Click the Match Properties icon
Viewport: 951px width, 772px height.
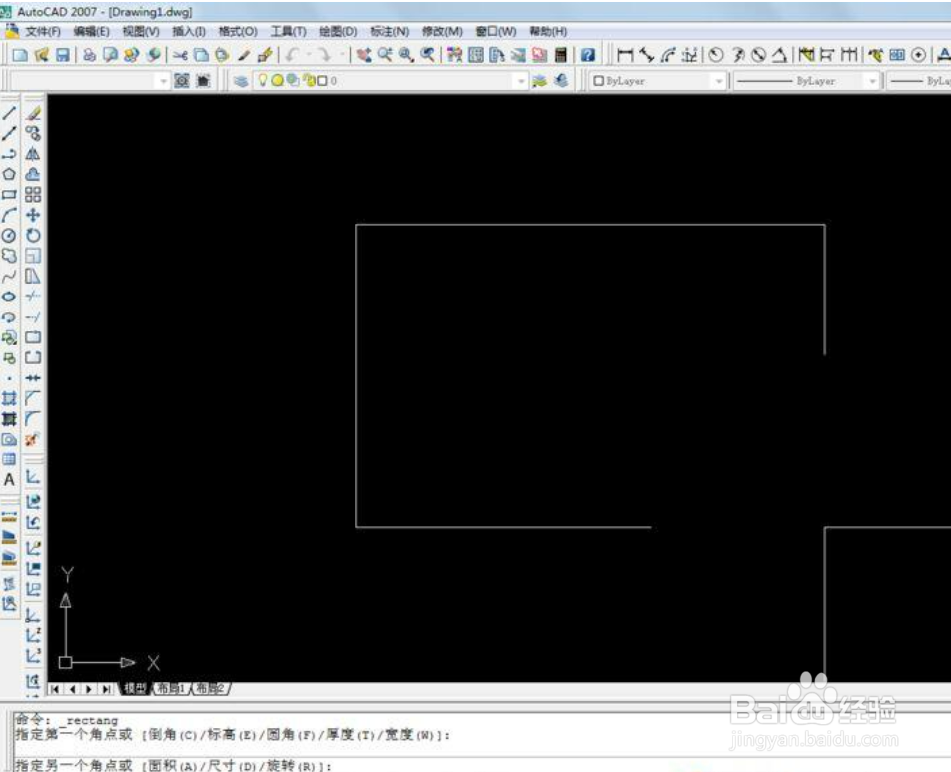244,55
